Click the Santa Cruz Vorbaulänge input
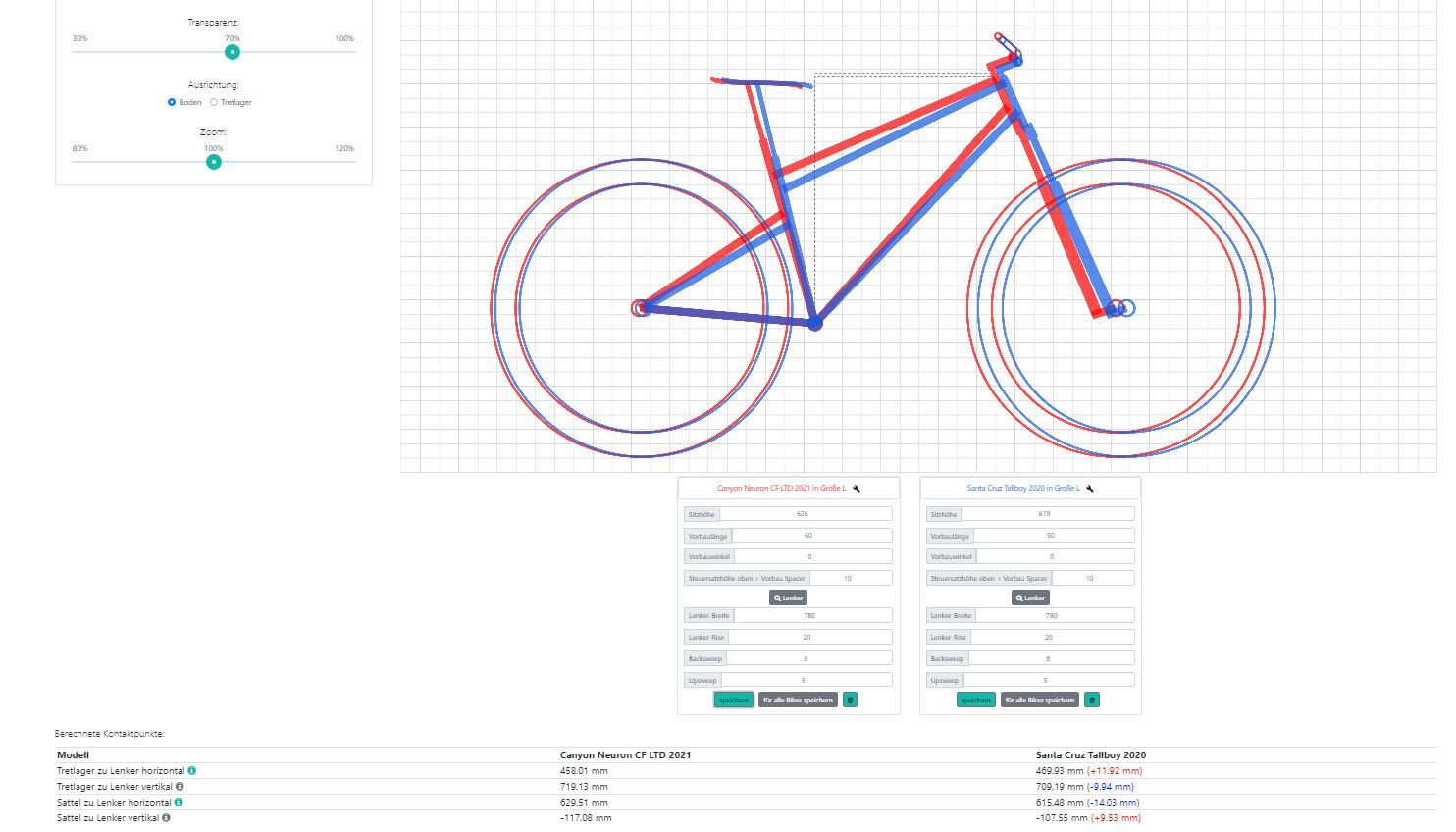The width and height of the screenshot is (1456, 832). point(1053,536)
